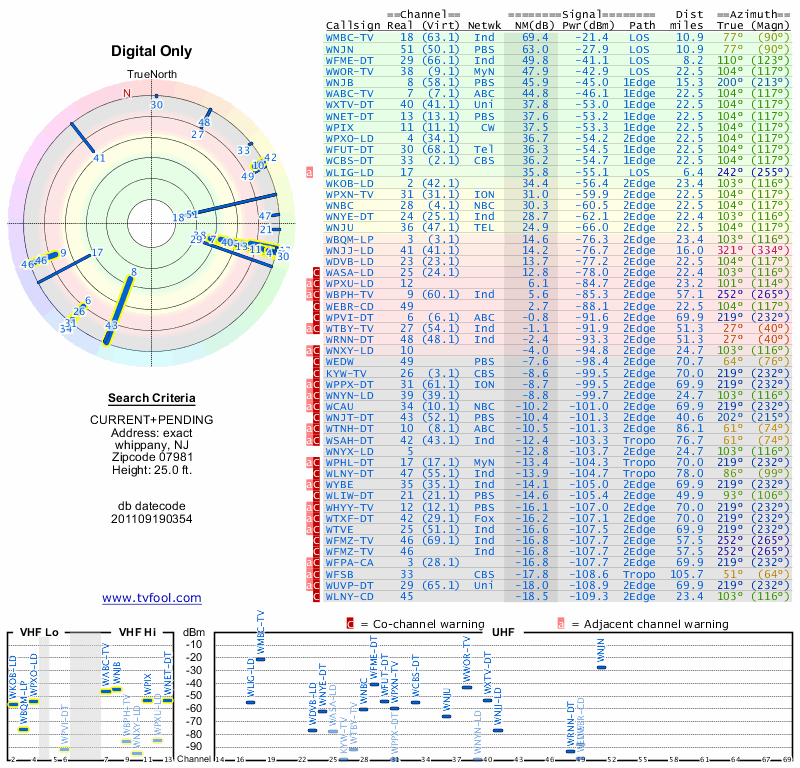
Task: Click the Digital Only heading
Action: [x=152, y=51]
